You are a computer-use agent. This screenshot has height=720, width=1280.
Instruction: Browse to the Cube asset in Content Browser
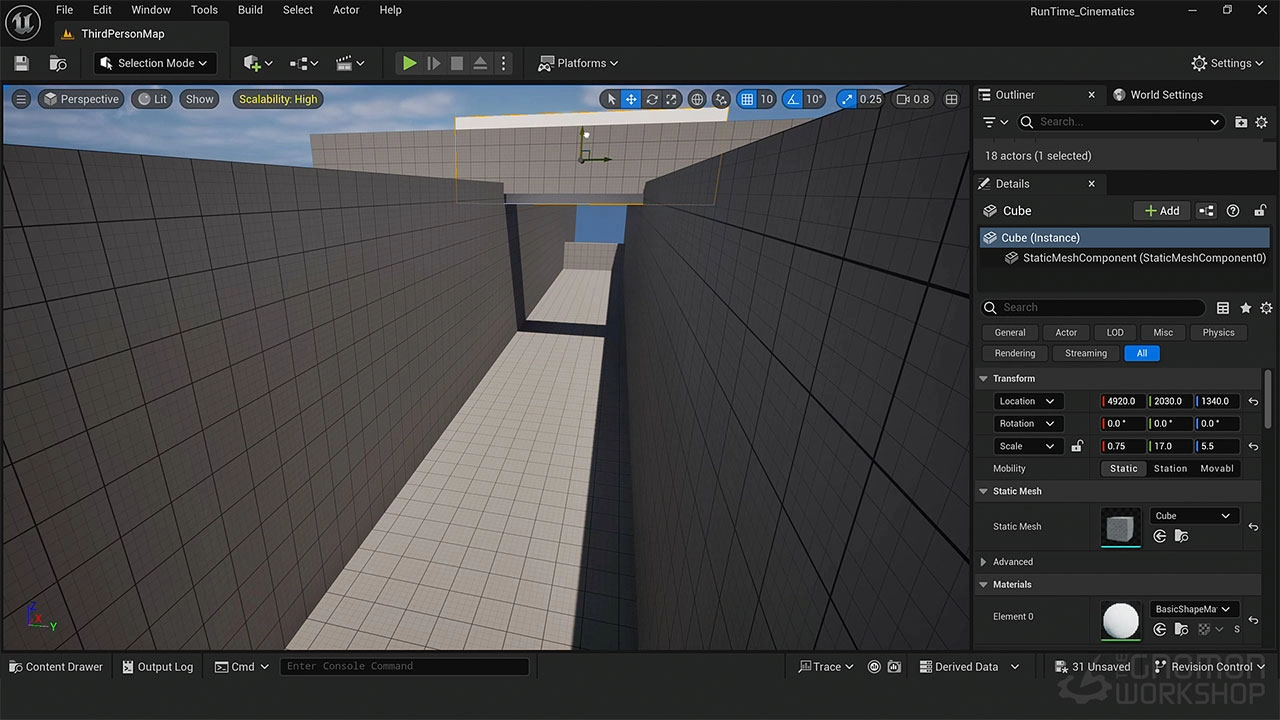coord(1182,536)
